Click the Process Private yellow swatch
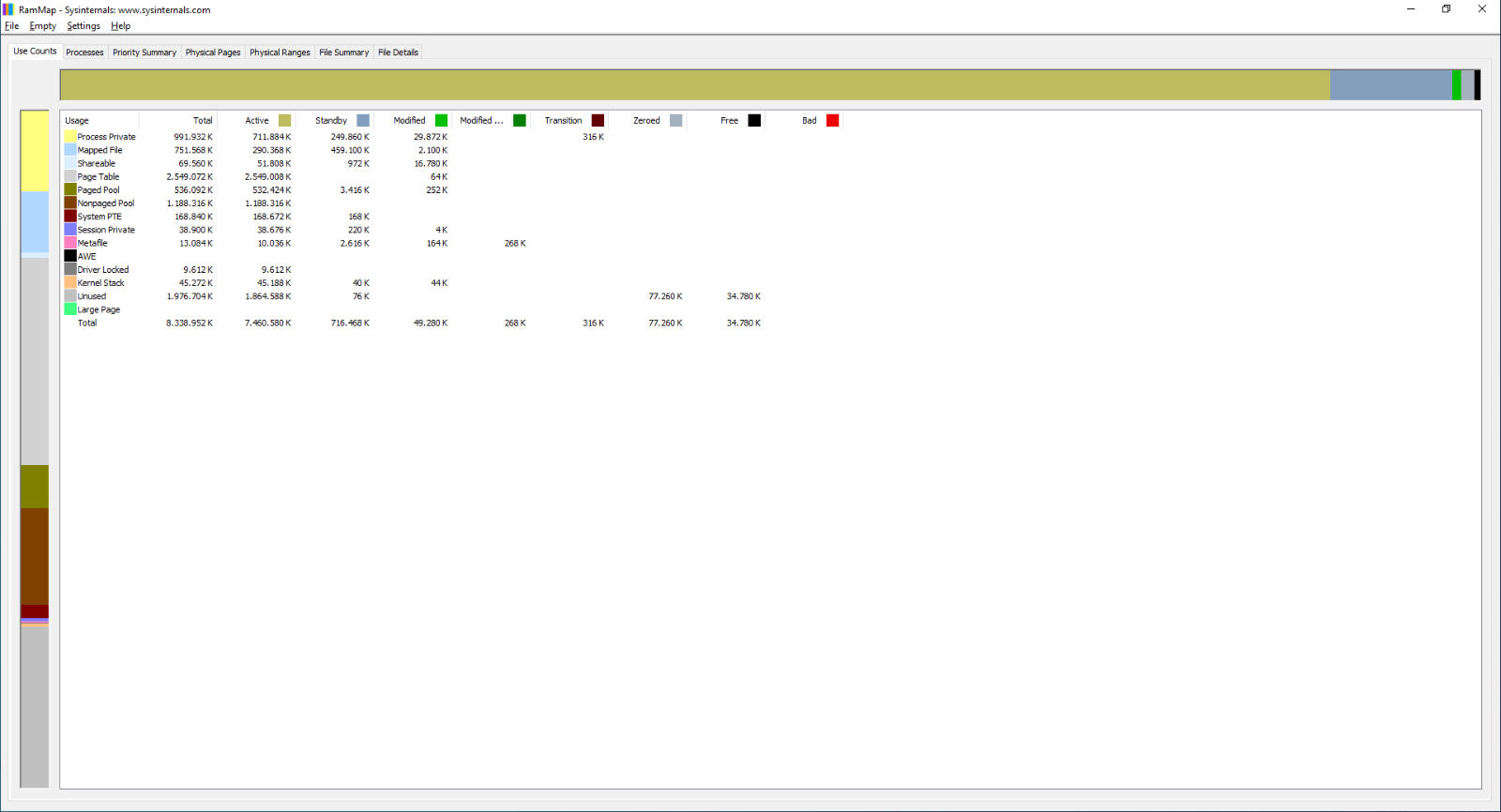The height and width of the screenshot is (812, 1501). [70, 137]
